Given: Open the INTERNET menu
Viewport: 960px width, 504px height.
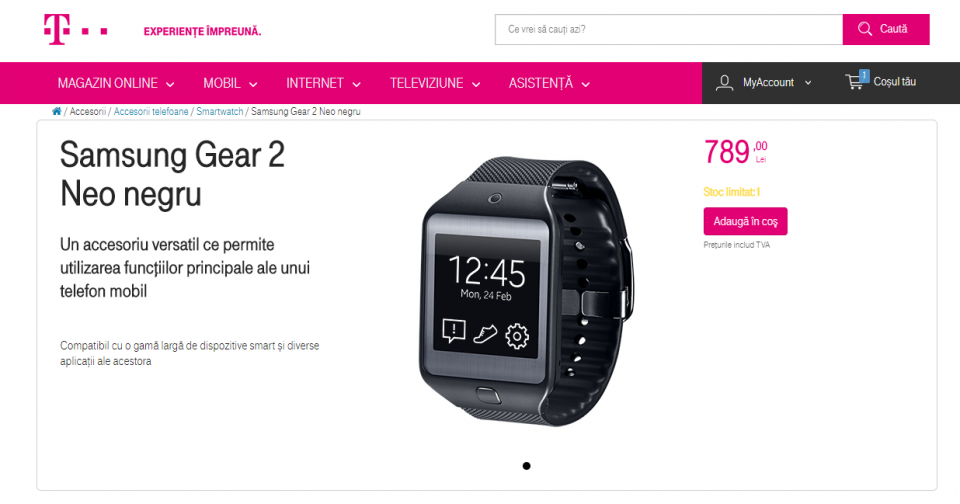Looking at the screenshot, I should click(x=323, y=83).
